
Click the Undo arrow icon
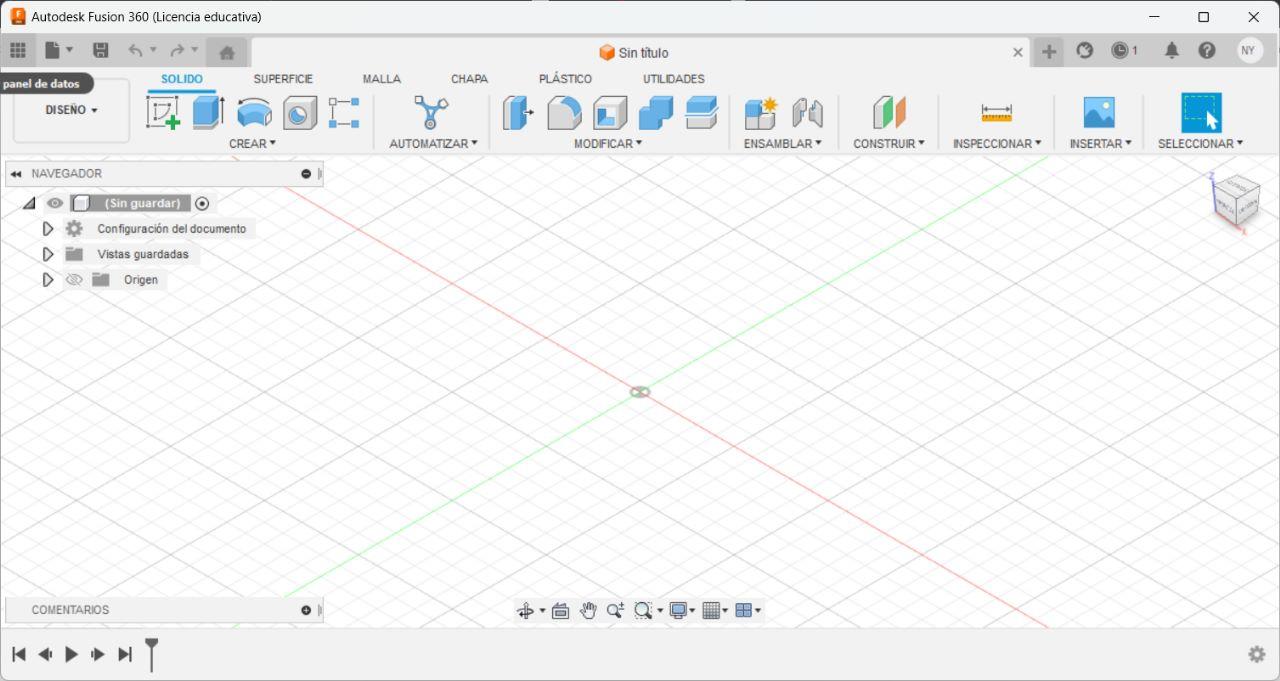tap(135, 50)
